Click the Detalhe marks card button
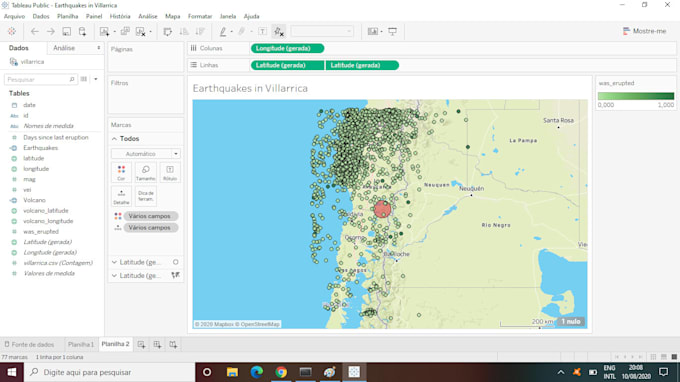Image resolution: width=680 pixels, height=382 pixels. [121, 196]
